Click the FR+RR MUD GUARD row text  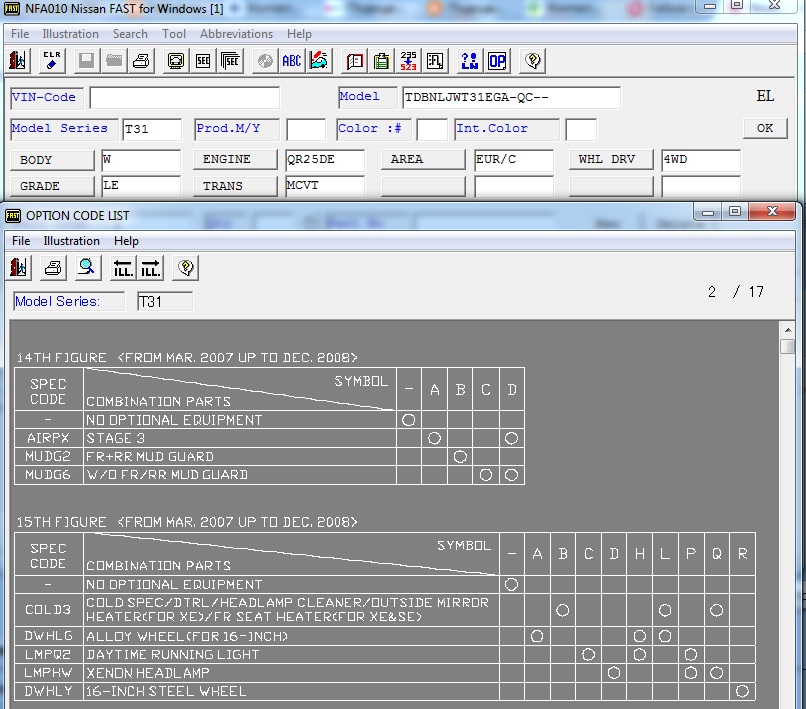(x=150, y=457)
